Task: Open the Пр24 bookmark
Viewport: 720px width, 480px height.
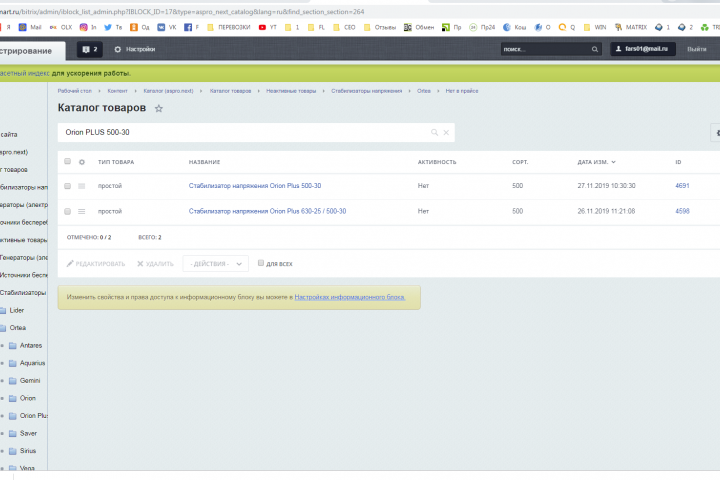Action: 482,28
